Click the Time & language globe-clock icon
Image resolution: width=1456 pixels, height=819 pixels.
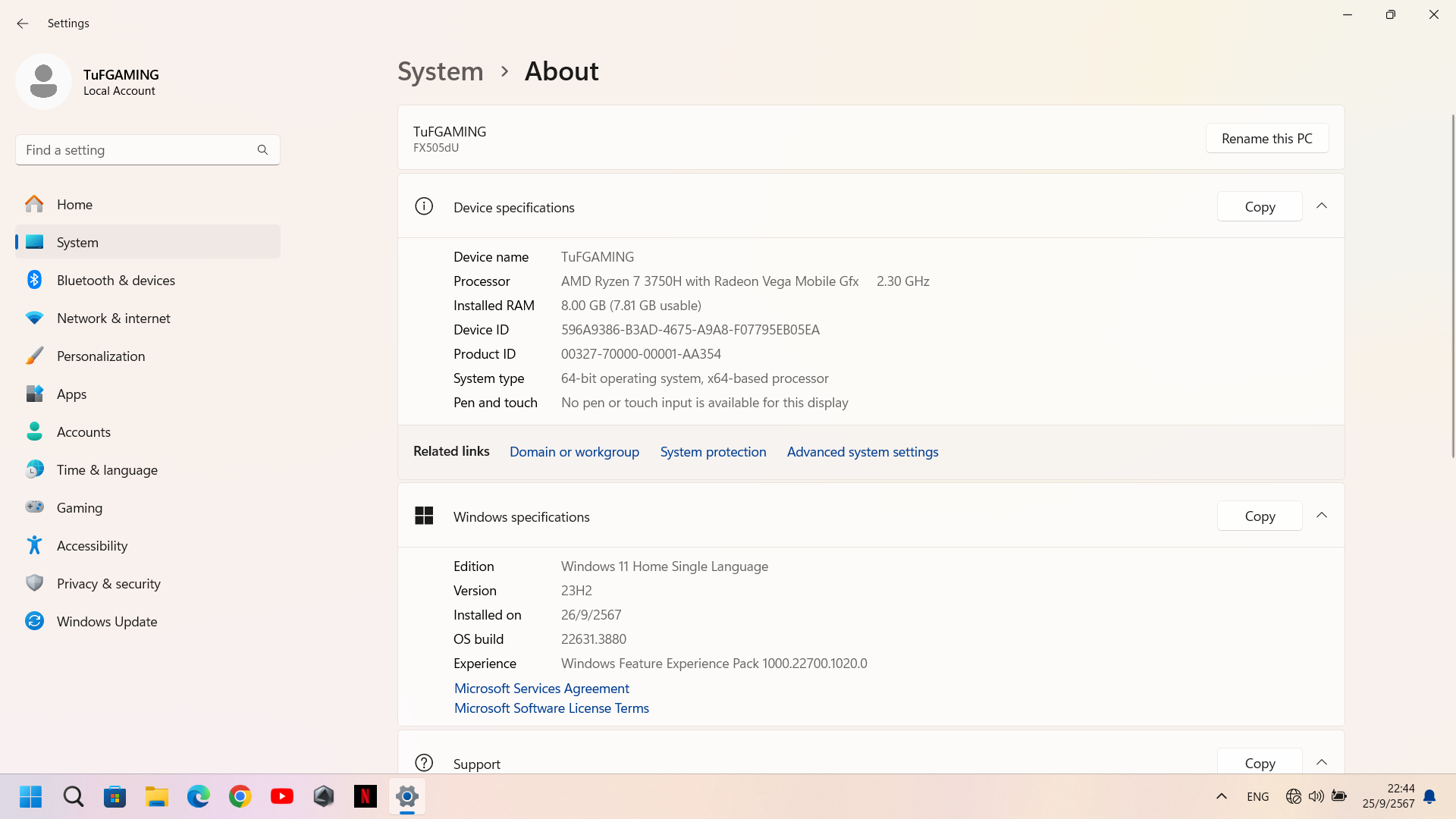pos(34,469)
